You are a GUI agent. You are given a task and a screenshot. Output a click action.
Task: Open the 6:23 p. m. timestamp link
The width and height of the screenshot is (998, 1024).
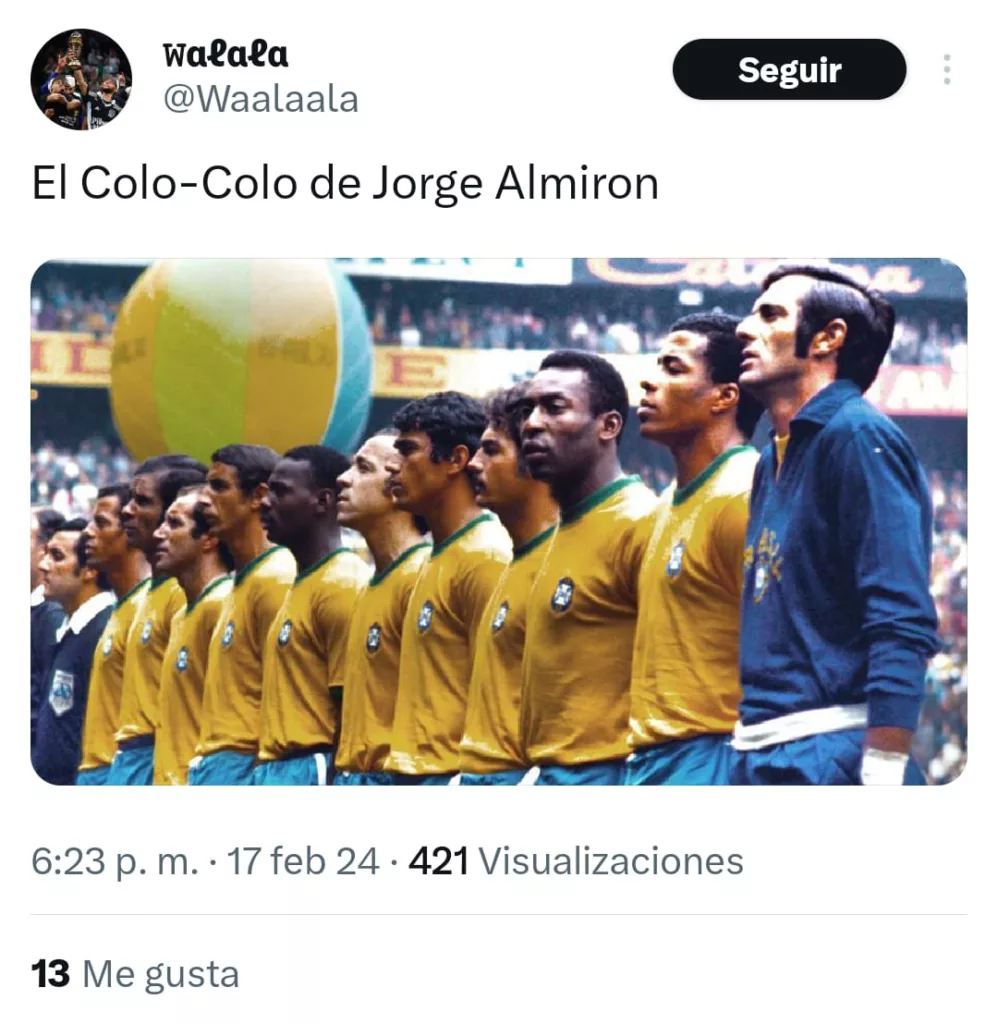click(114, 861)
